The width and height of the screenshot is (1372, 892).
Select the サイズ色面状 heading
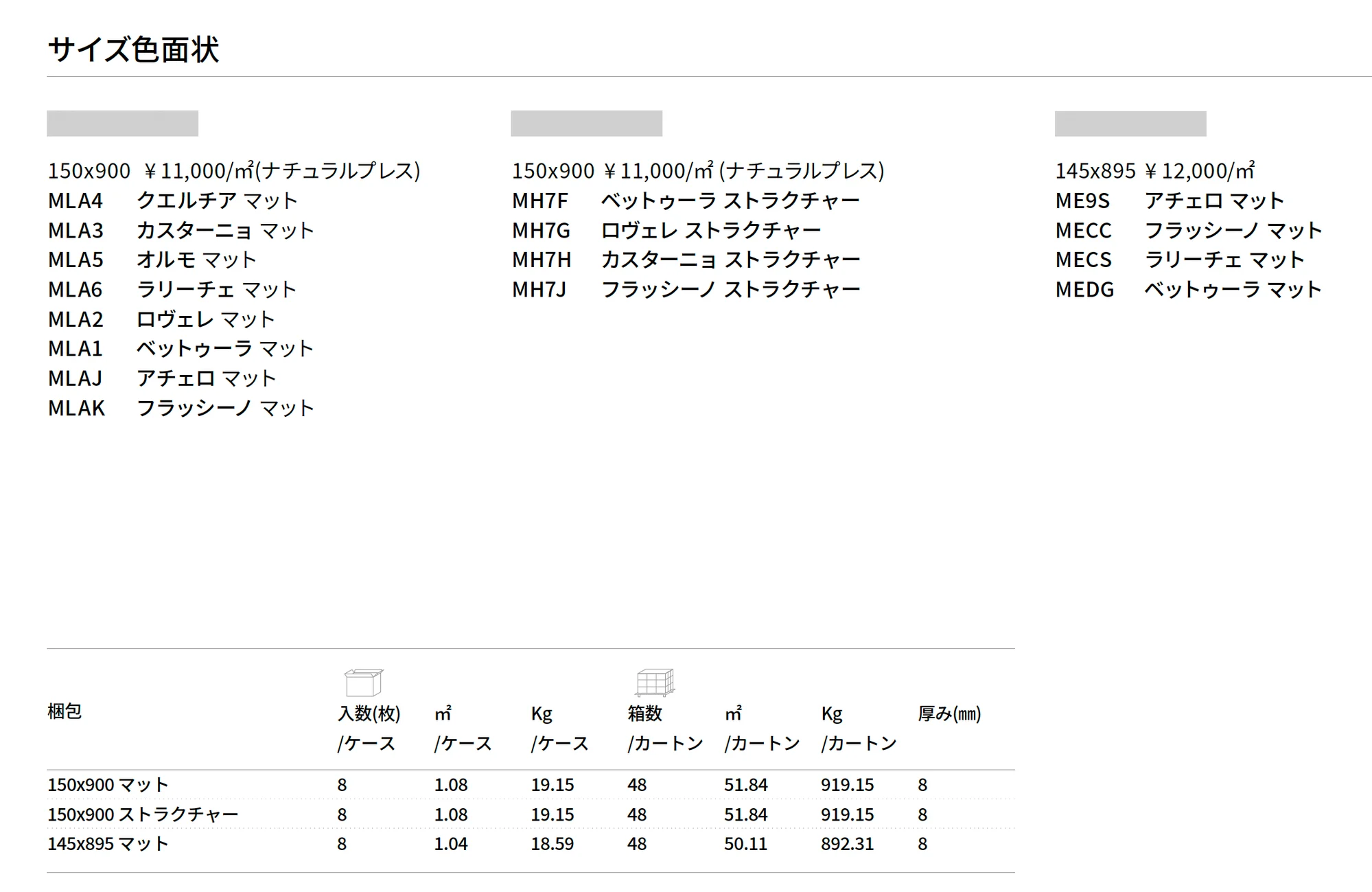click(x=133, y=50)
